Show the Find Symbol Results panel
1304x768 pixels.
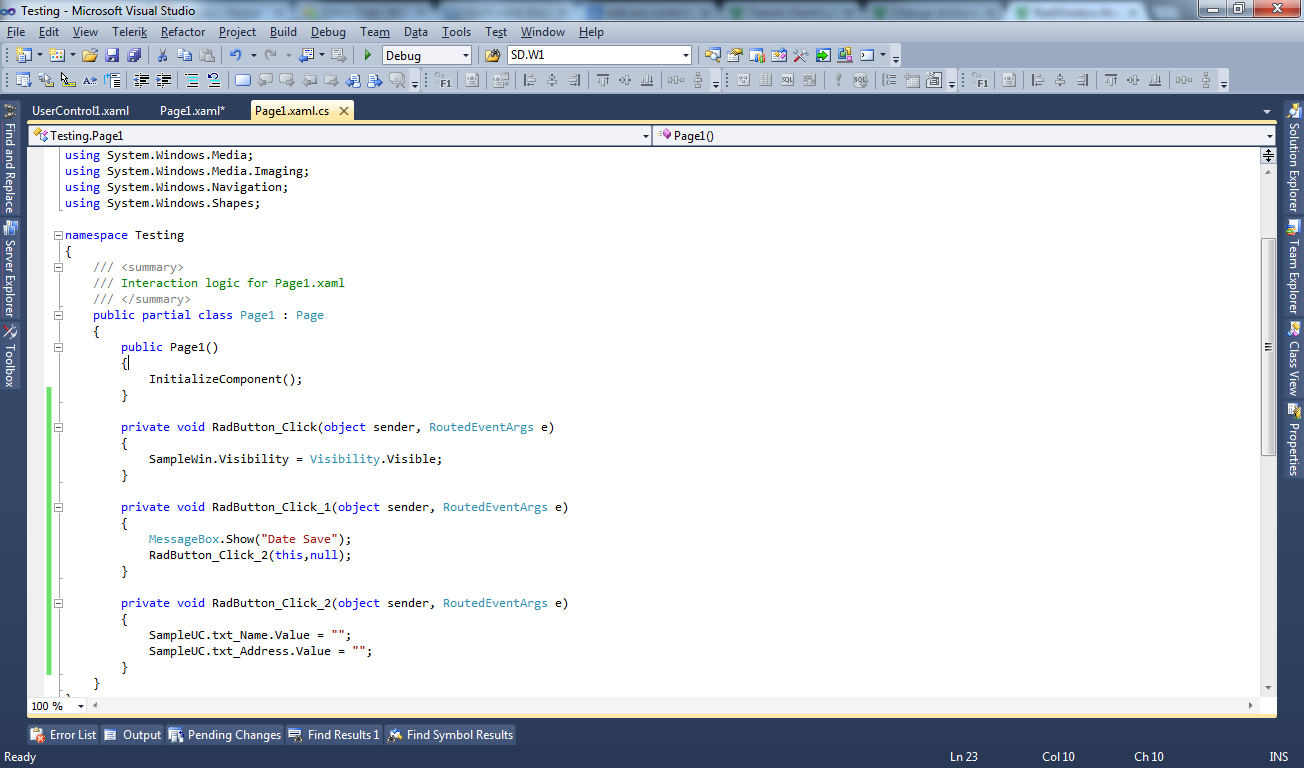[x=450, y=735]
